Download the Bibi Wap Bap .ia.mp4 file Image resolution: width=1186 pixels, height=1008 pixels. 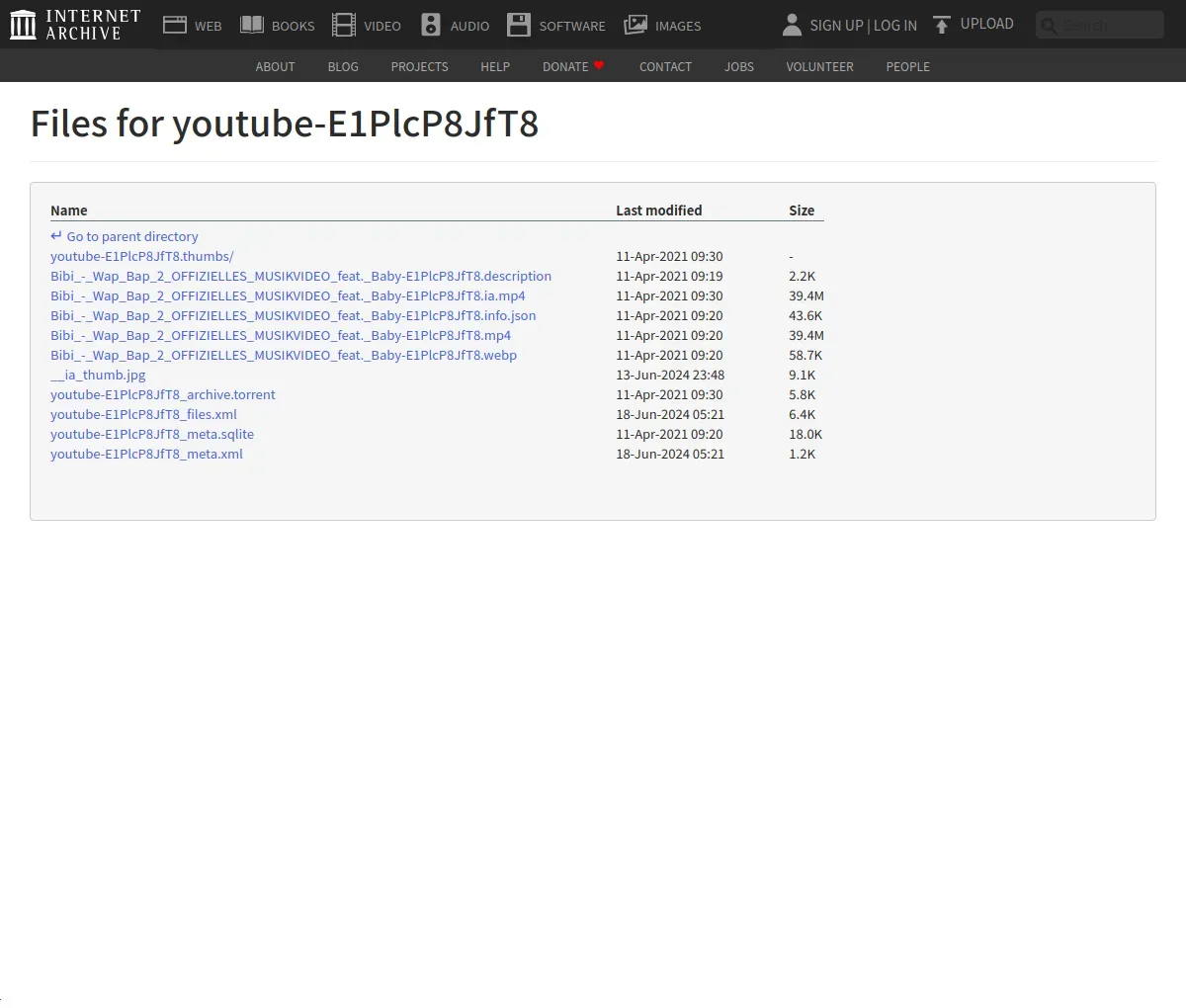pyautogui.click(x=288, y=295)
